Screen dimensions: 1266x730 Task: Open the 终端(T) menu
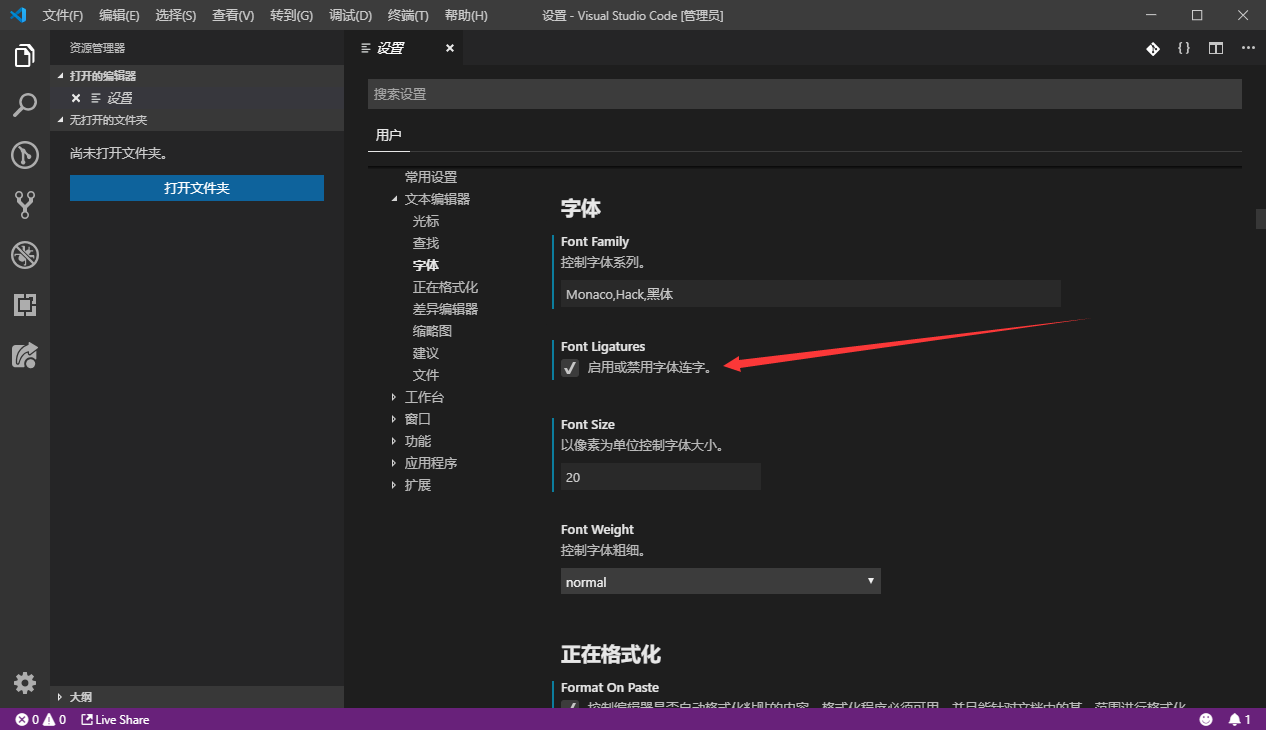tap(408, 16)
